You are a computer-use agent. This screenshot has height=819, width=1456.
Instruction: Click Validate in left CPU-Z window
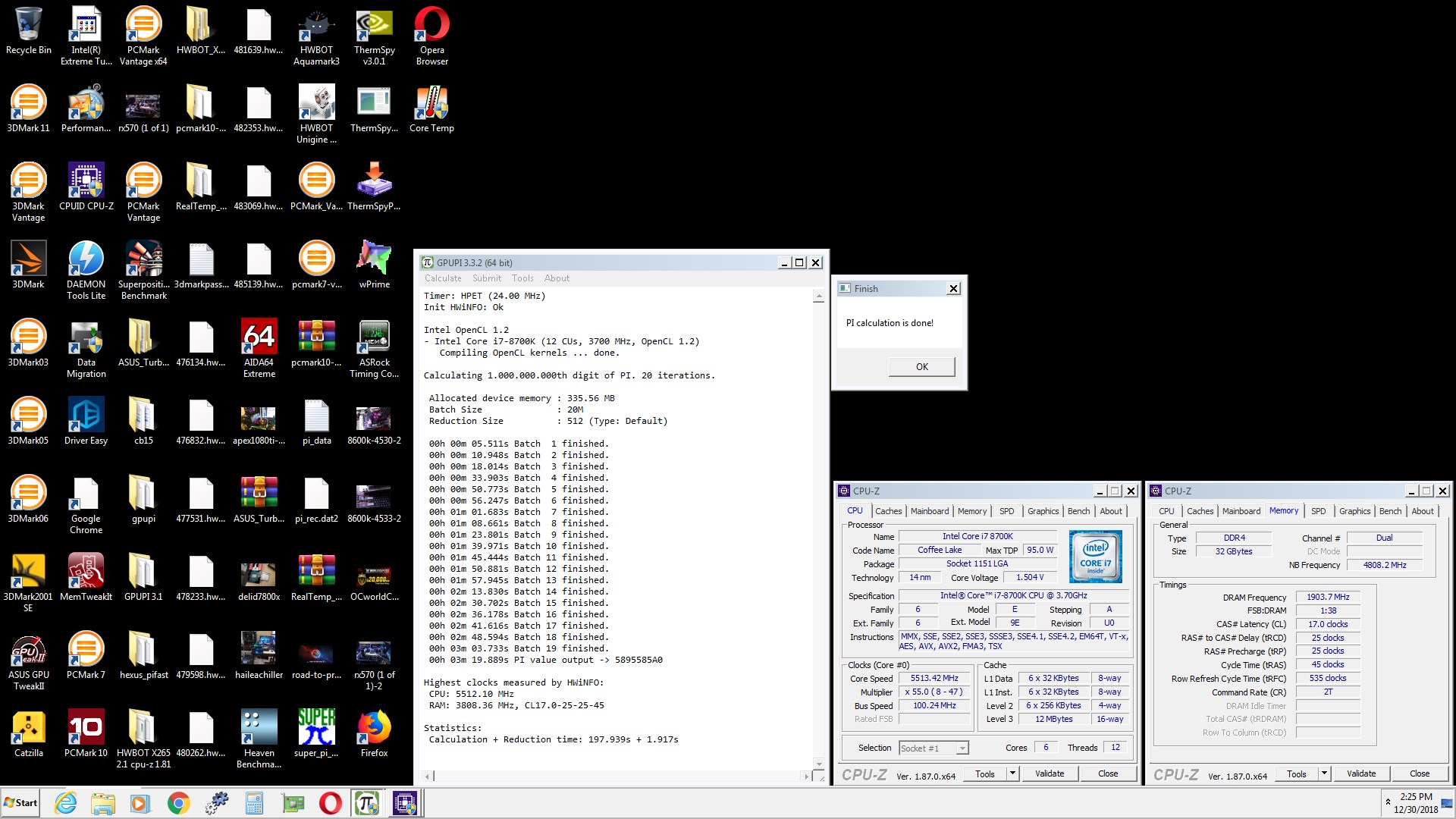coord(1050,773)
